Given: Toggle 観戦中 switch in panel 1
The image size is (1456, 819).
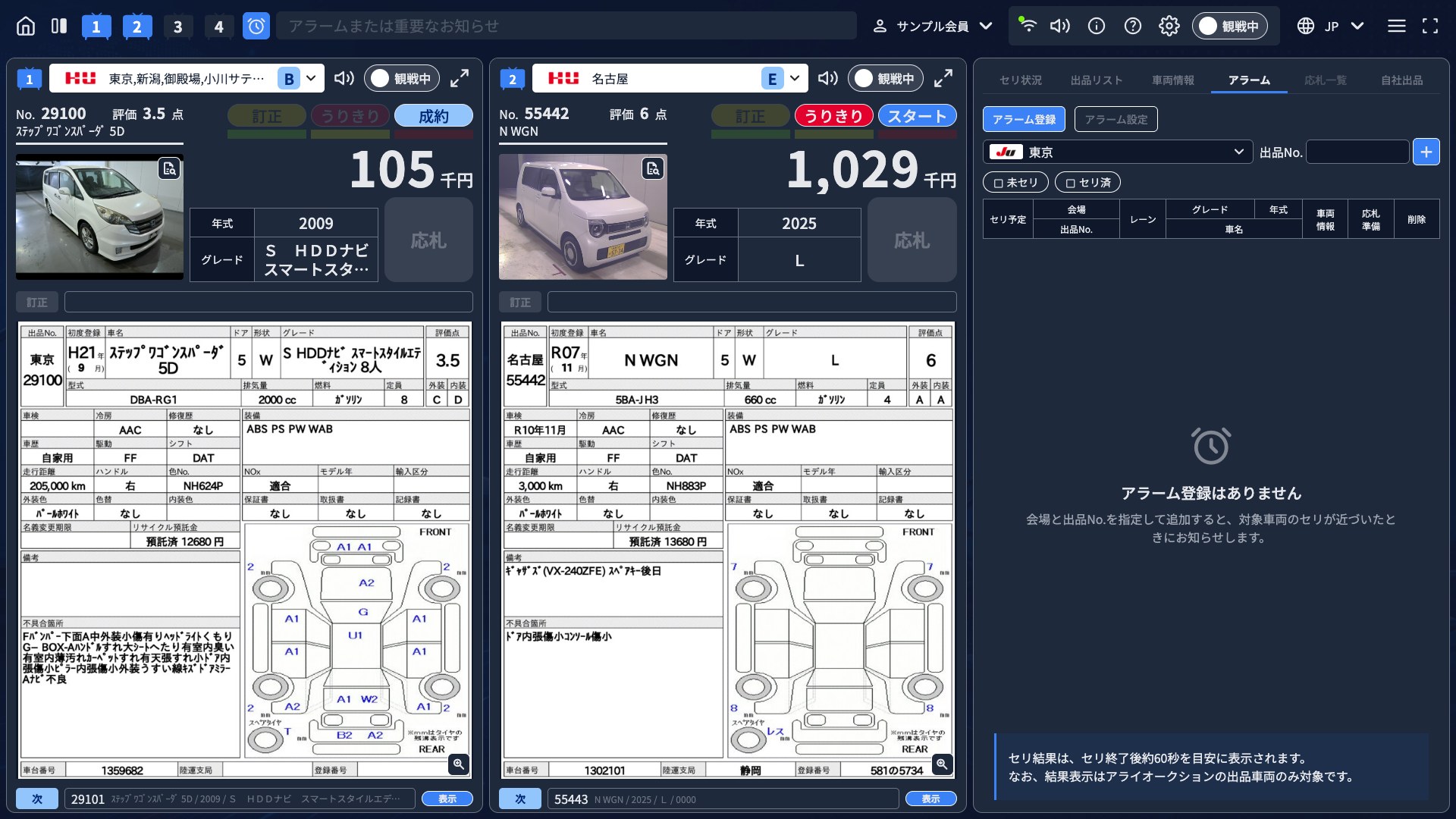Looking at the screenshot, I should pyautogui.click(x=402, y=78).
